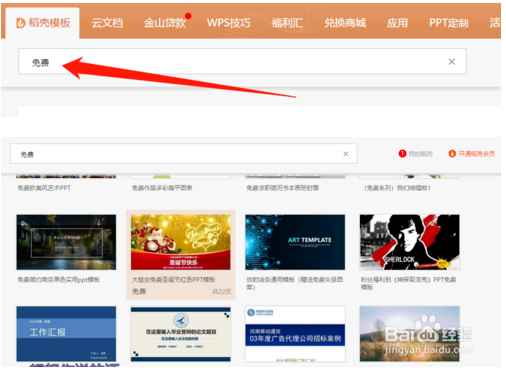Open the sunlit field landscape thumbnail
Viewport: 506px width, 368px height.
410,334
